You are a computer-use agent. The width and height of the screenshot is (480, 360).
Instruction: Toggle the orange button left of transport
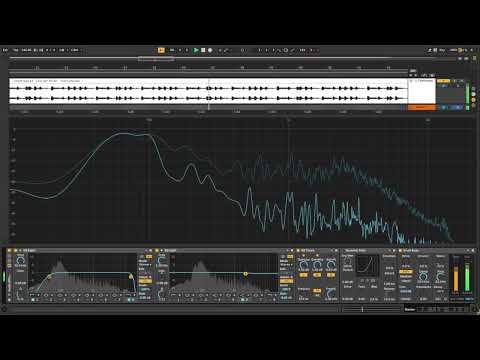click(161, 50)
